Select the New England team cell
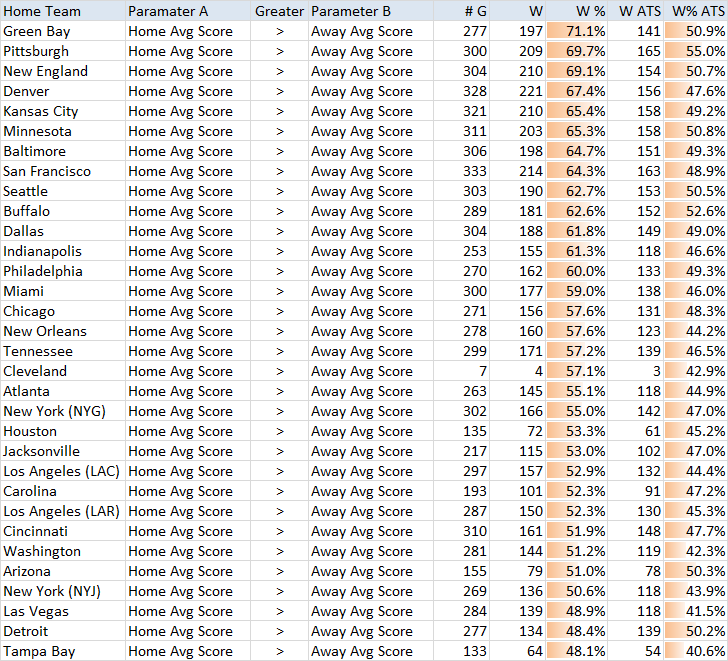The image size is (728, 661). (x=63, y=71)
